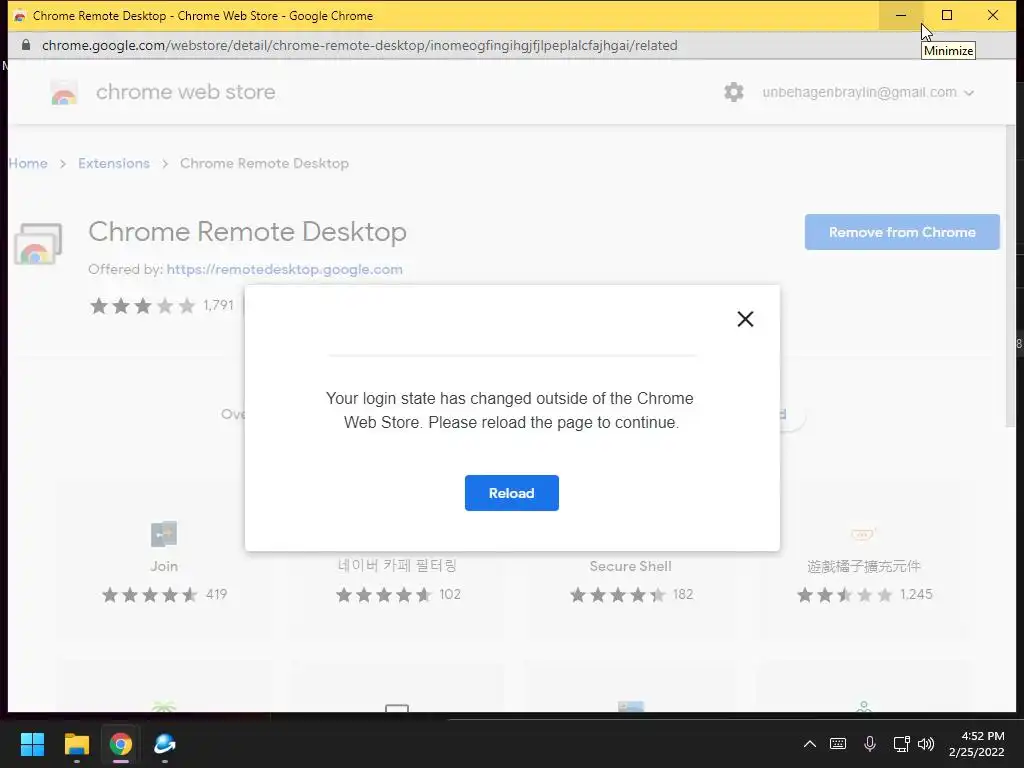Screen dimensions: 1024x768
Task: Click the address bar URL
Action: [x=359, y=46]
